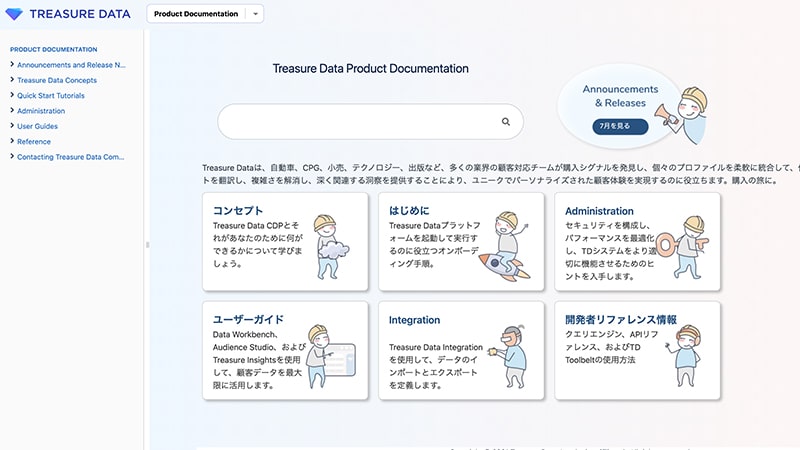
Task: Expand the User Guides chevron
Action: tap(12, 126)
